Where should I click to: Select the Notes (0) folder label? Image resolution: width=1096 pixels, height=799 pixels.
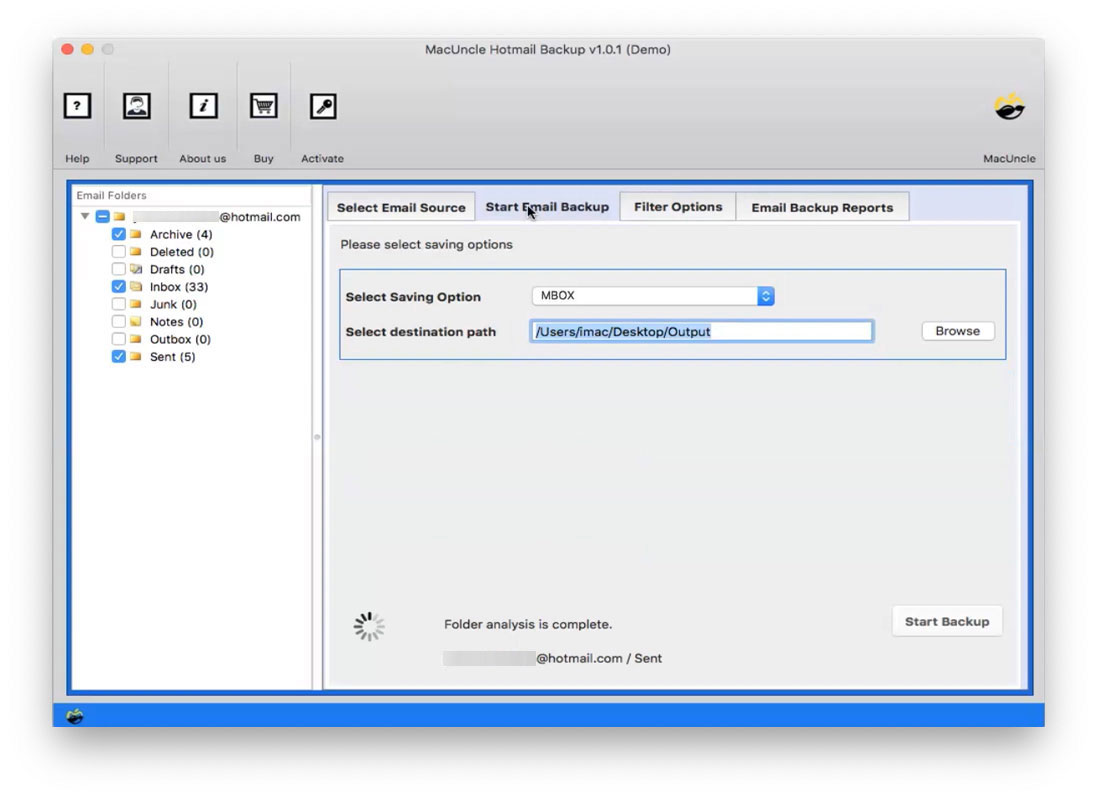pos(177,322)
